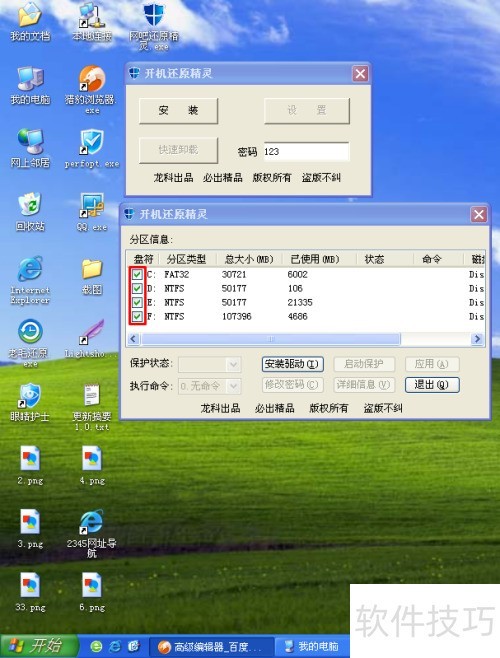The width and height of the screenshot is (500, 658).
Task: Uncheck the D: partition checkbox
Action: tap(137, 288)
